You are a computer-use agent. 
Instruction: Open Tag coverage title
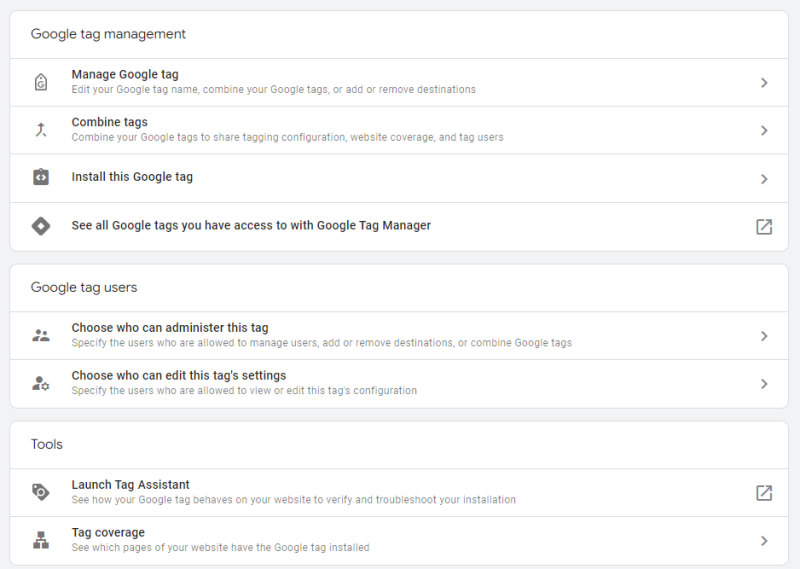[108, 533]
